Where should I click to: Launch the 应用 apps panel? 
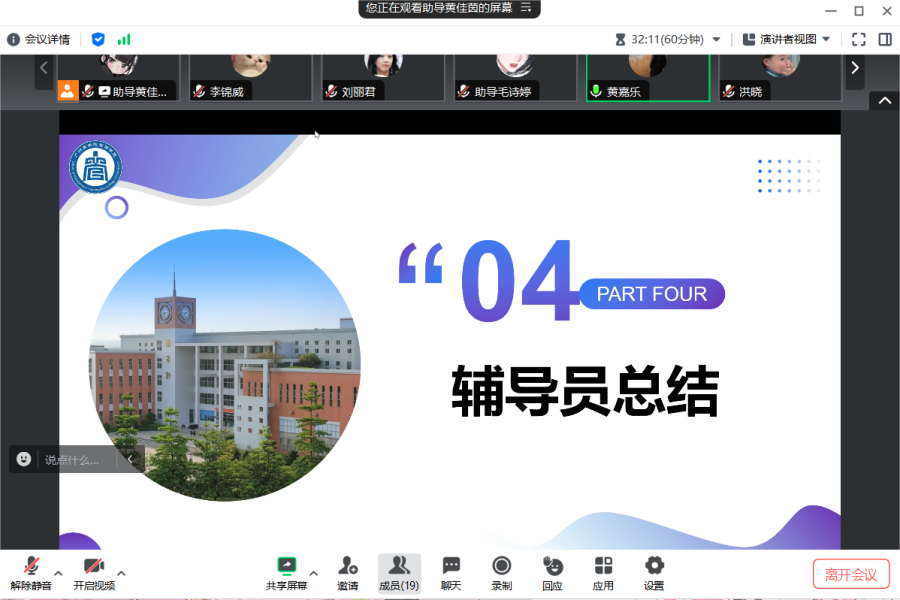[604, 572]
